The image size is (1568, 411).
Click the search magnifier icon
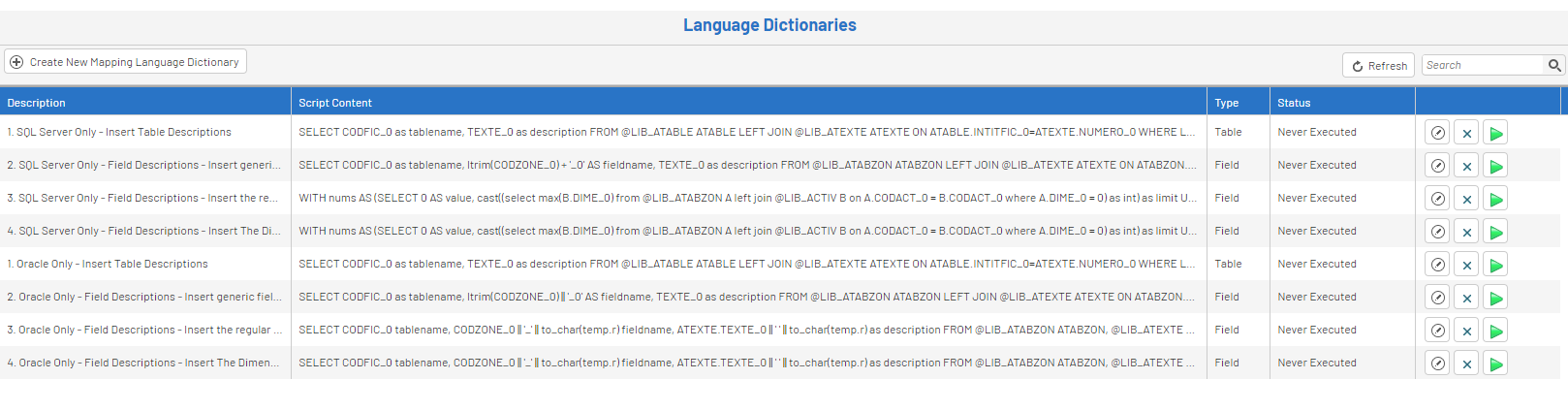1554,65
